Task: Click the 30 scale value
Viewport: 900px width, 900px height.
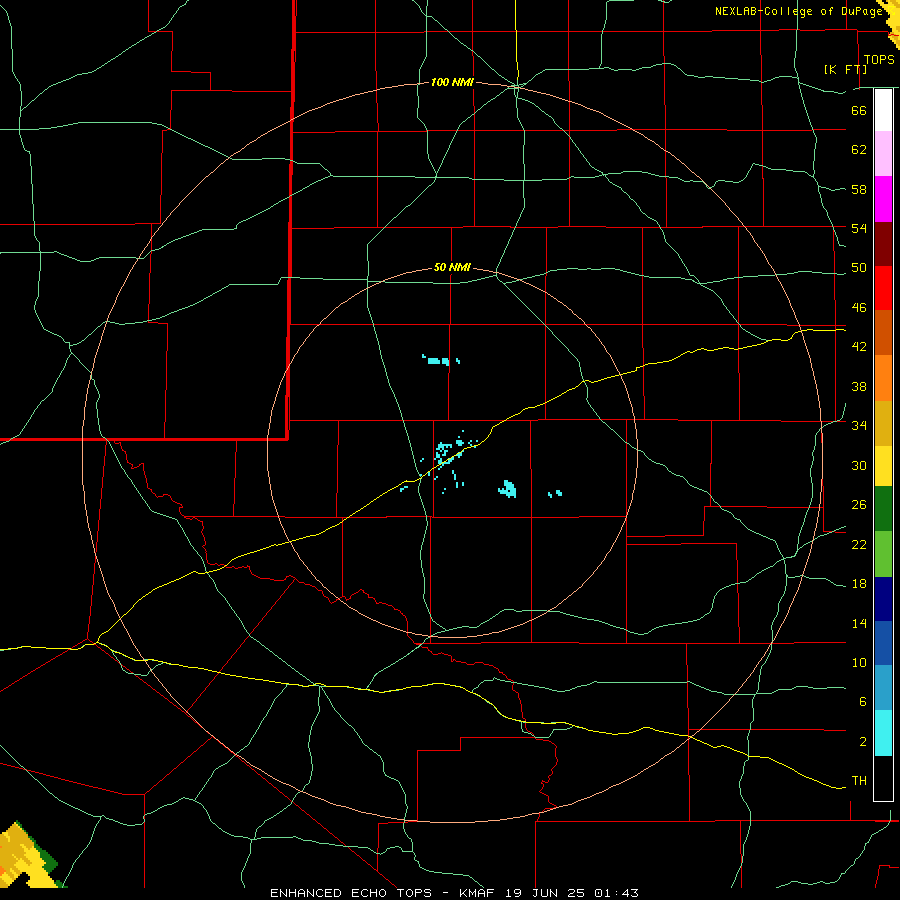Action: (x=859, y=465)
